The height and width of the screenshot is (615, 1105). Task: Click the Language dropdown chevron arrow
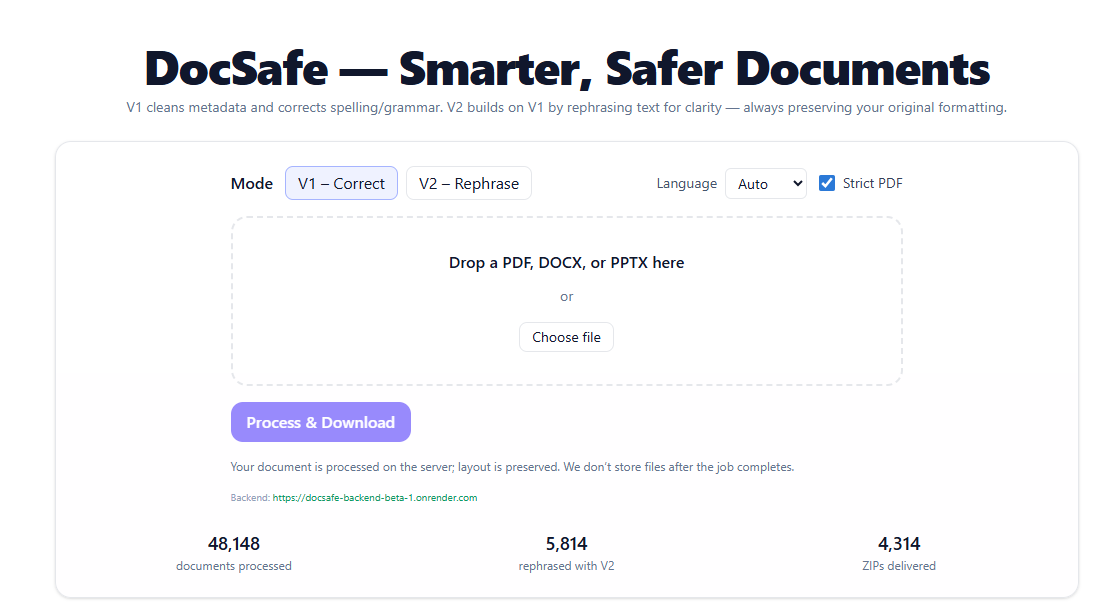pyautogui.click(x=796, y=184)
